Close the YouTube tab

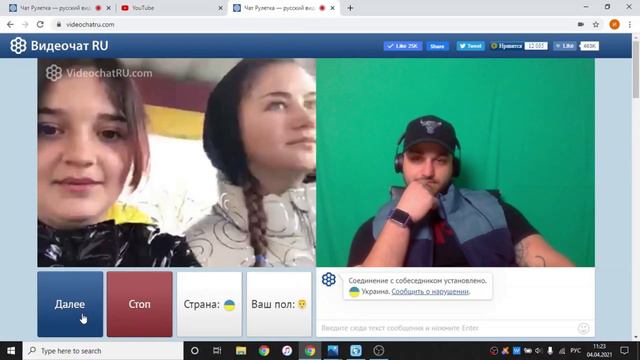[220, 8]
